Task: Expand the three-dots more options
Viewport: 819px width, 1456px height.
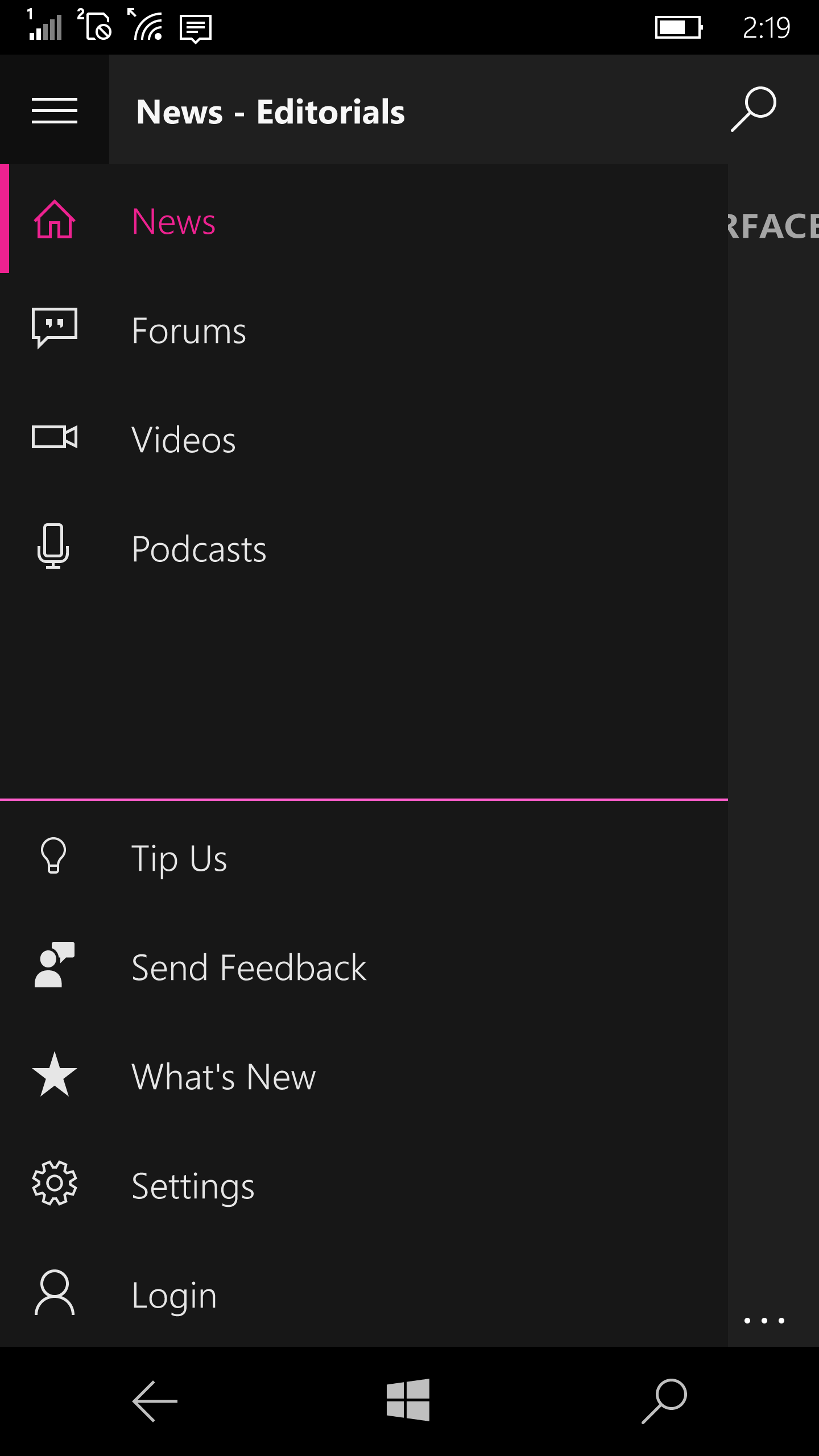Action: 764,1321
